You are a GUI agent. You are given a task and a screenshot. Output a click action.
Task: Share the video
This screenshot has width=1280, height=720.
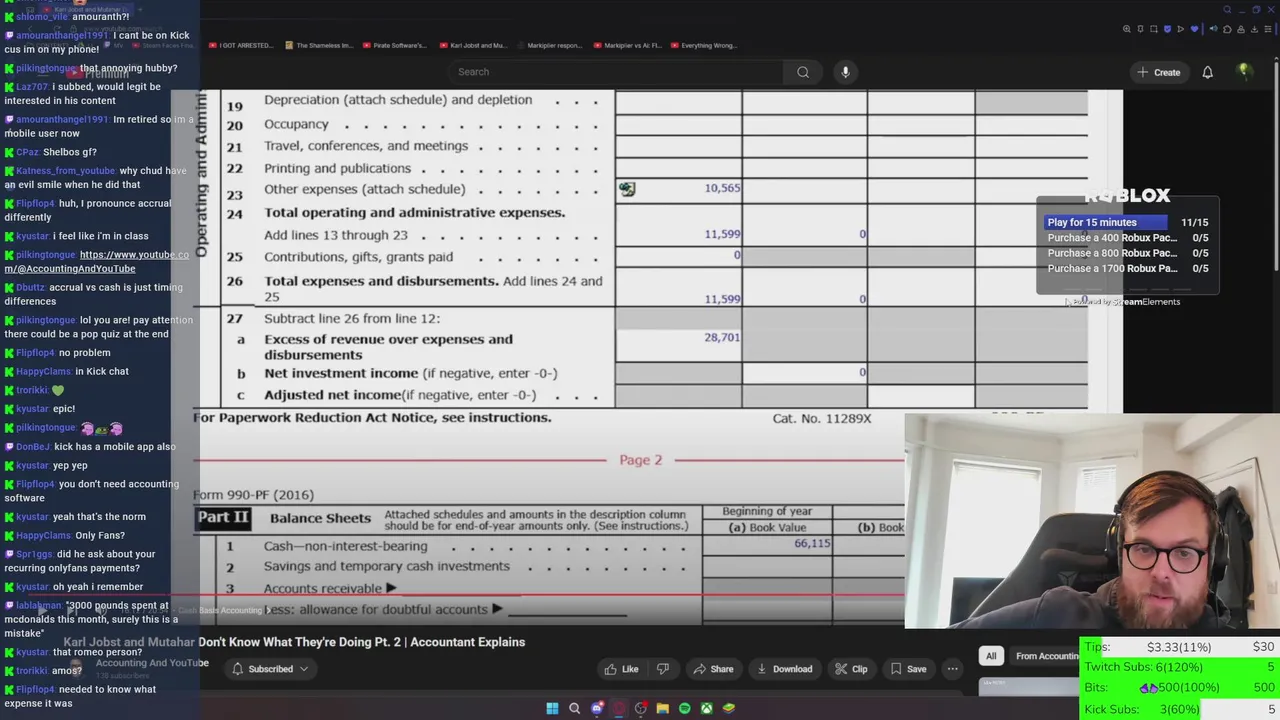[713, 669]
